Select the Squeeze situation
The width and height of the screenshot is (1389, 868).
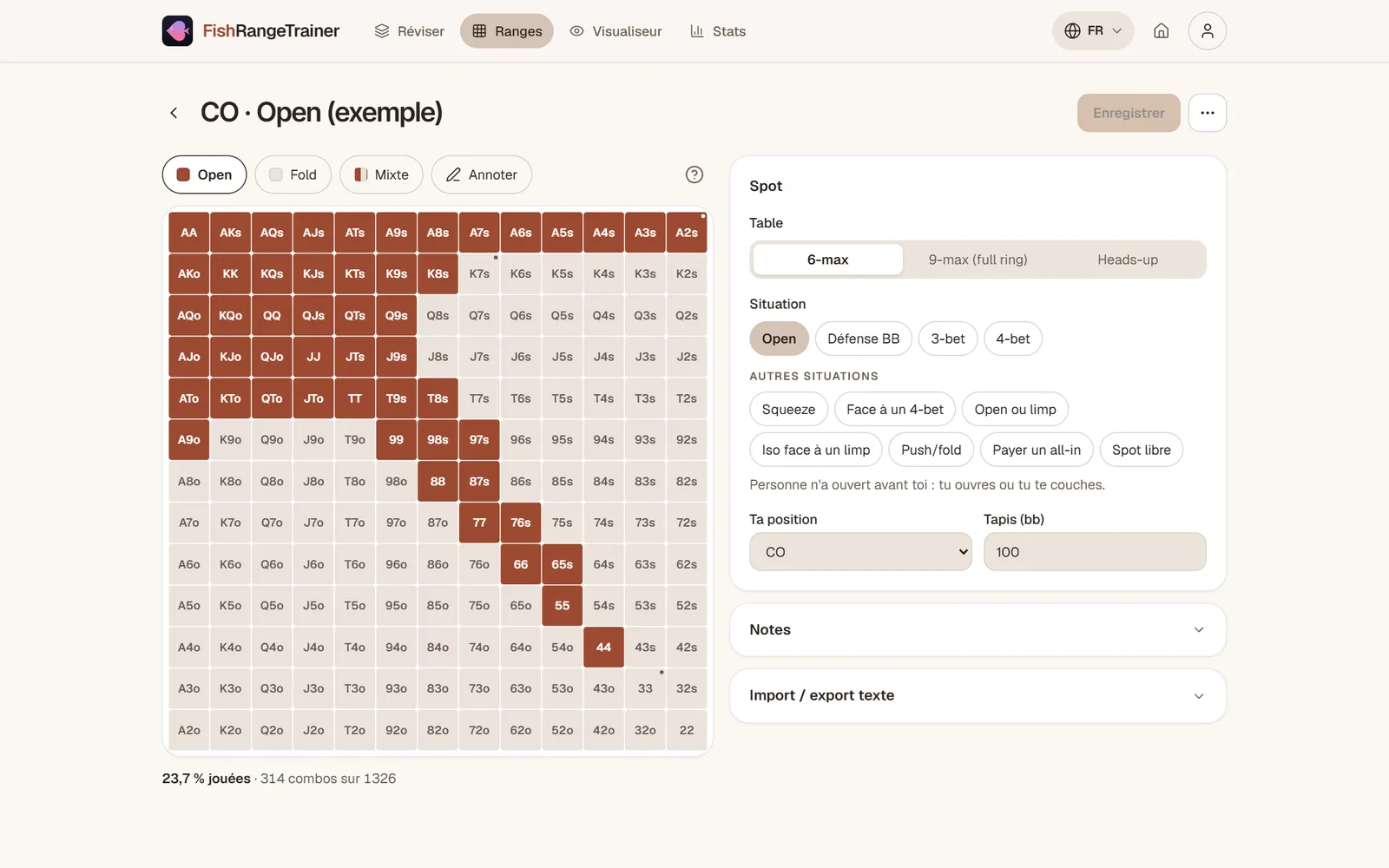tap(788, 410)
